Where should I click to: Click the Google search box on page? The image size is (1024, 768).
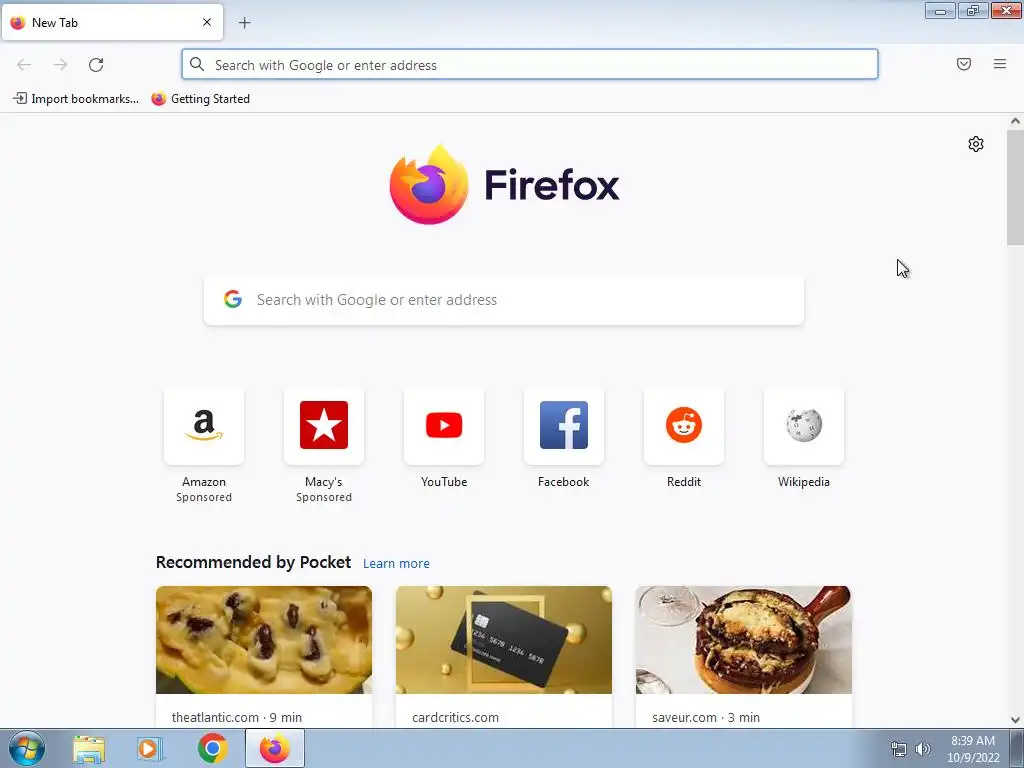click(x=504, y=300)
